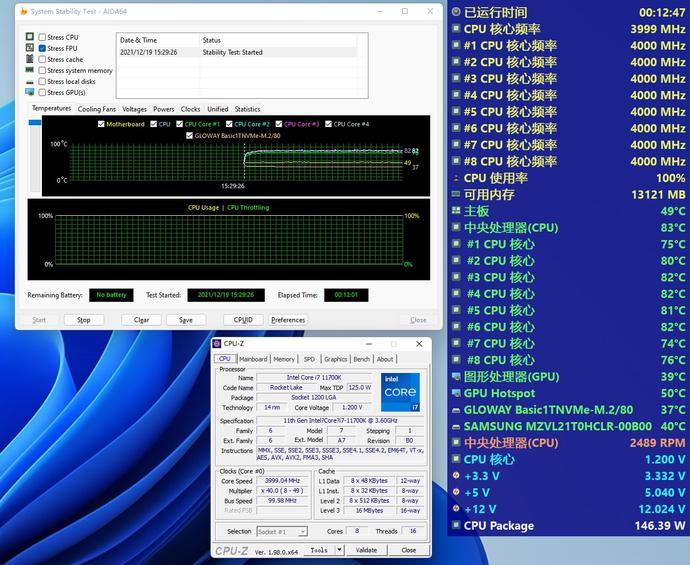Enable the Stress CPU checkbox

42,37
